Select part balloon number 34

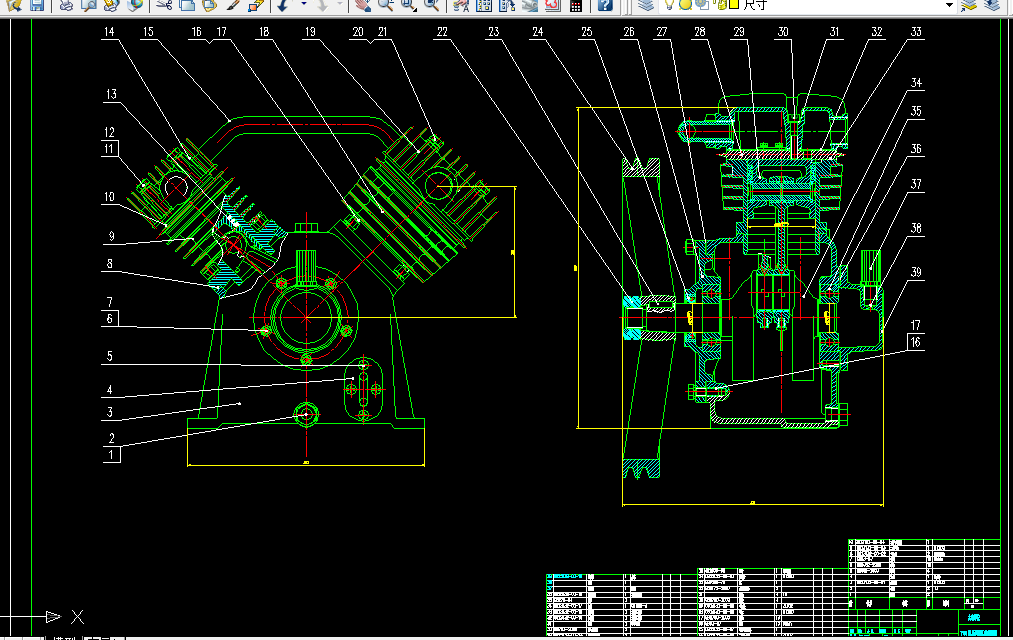pos(915,82)
